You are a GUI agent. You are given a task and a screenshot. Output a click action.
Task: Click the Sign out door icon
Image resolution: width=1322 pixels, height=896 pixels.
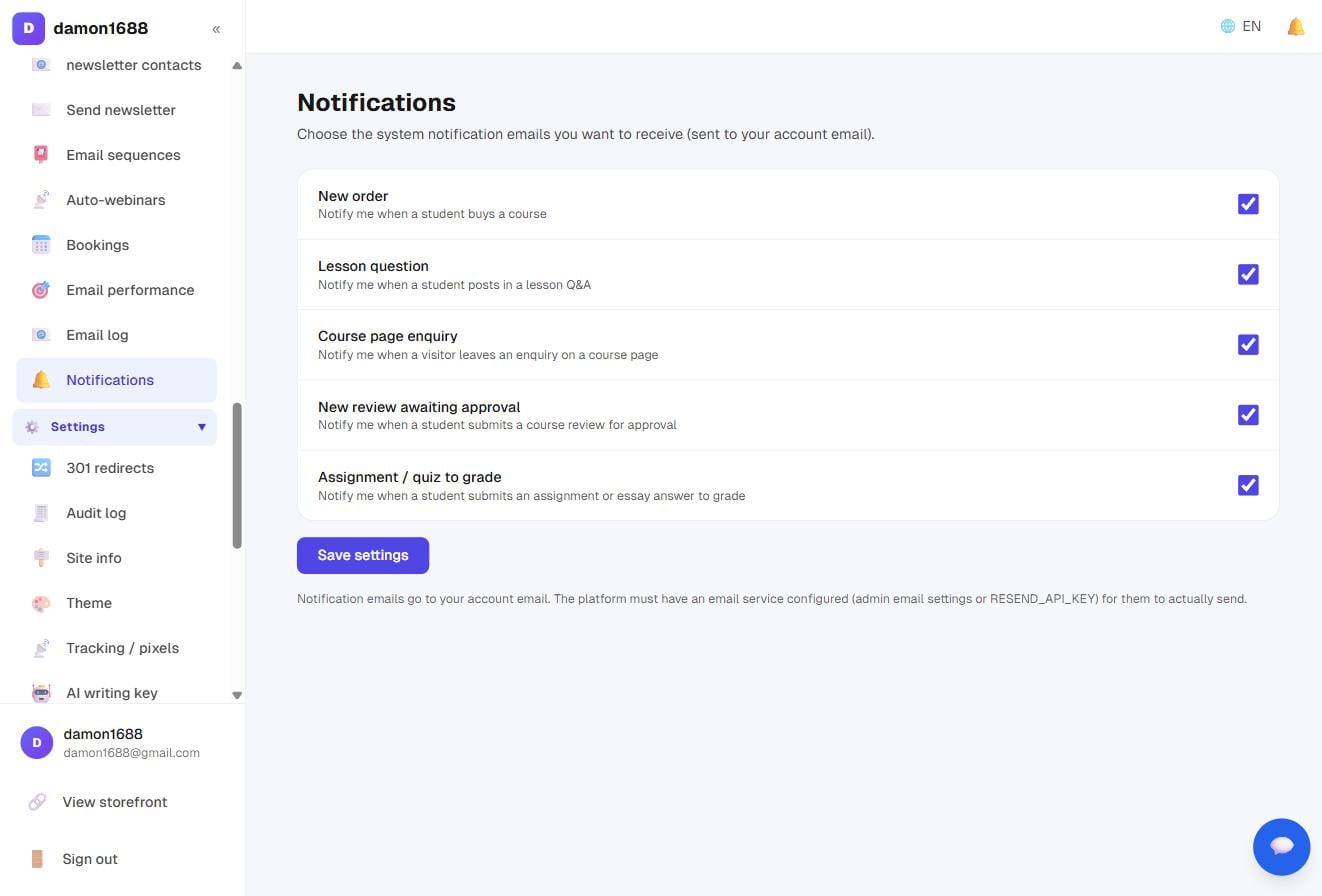37,859
